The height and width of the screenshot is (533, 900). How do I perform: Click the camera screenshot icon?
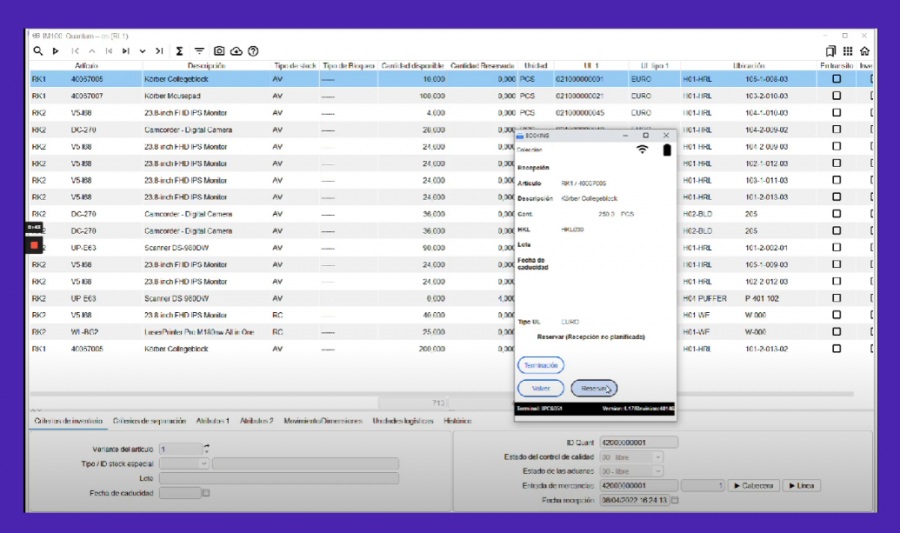click(219, 51)
